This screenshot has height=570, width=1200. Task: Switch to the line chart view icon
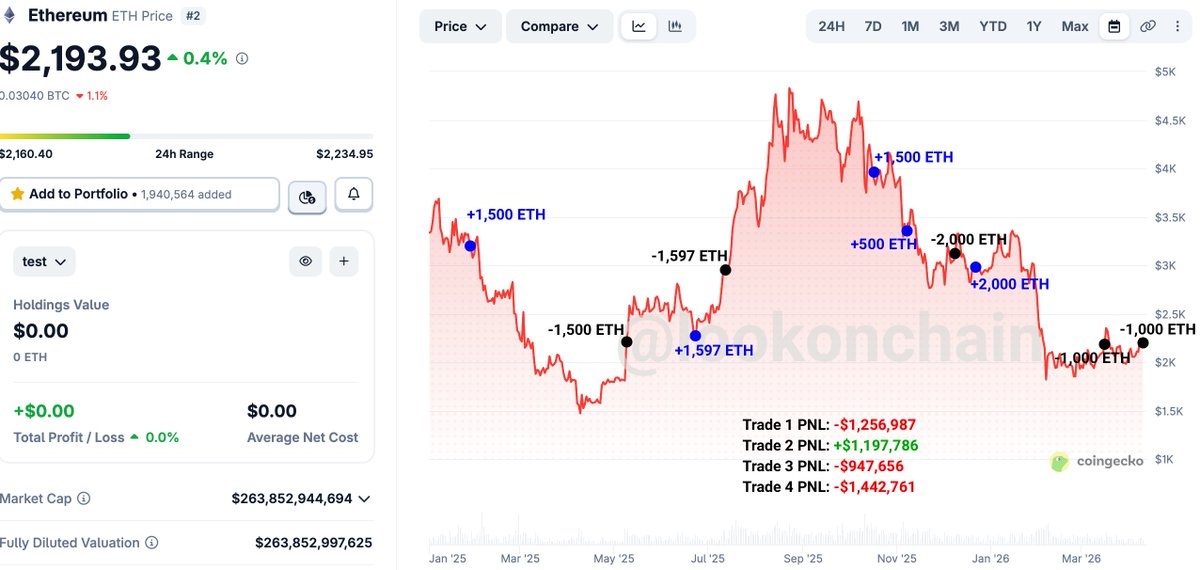point(639,26)
